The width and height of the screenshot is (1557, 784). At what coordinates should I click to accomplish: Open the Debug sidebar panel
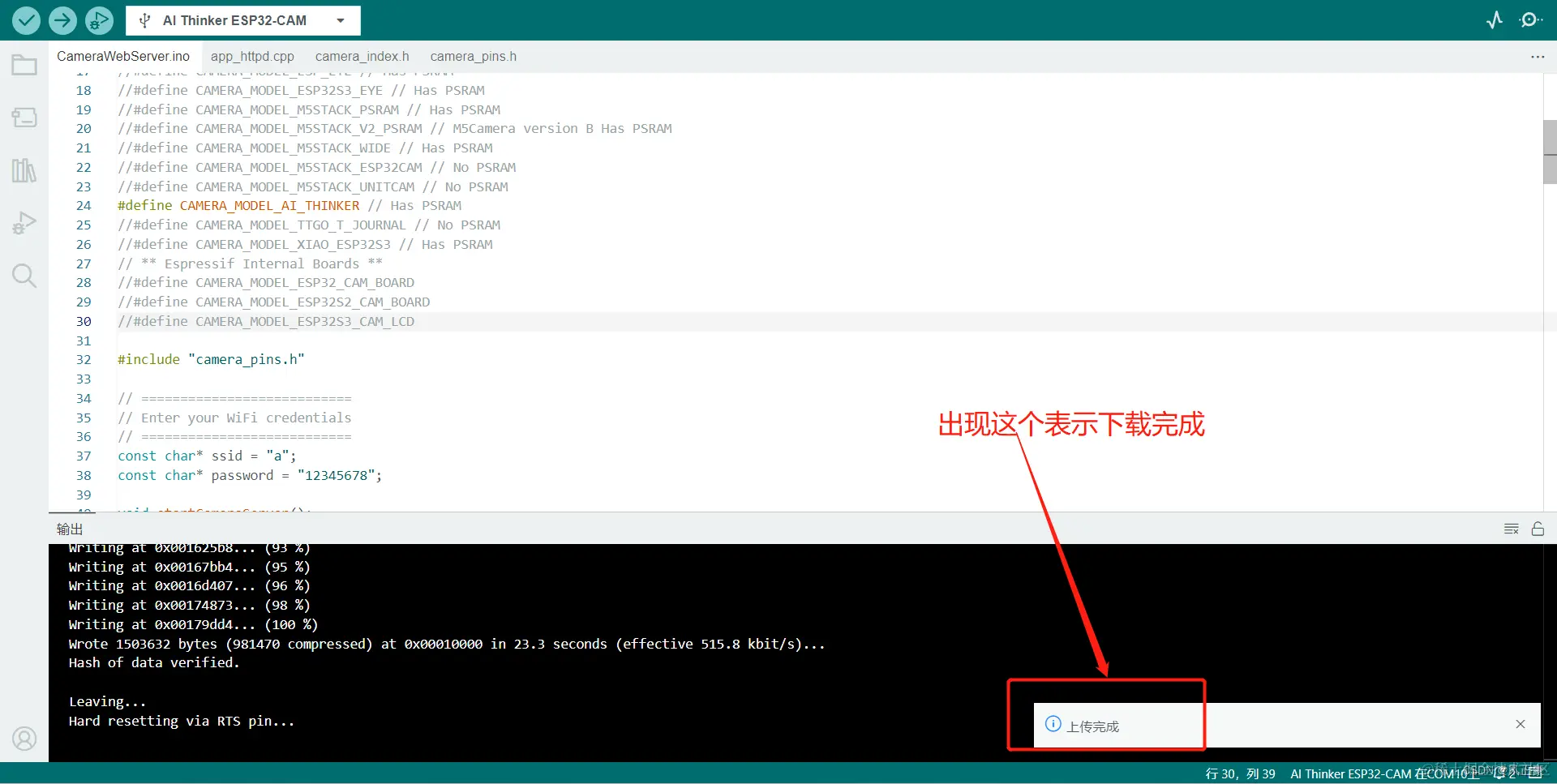pos(24,223)
